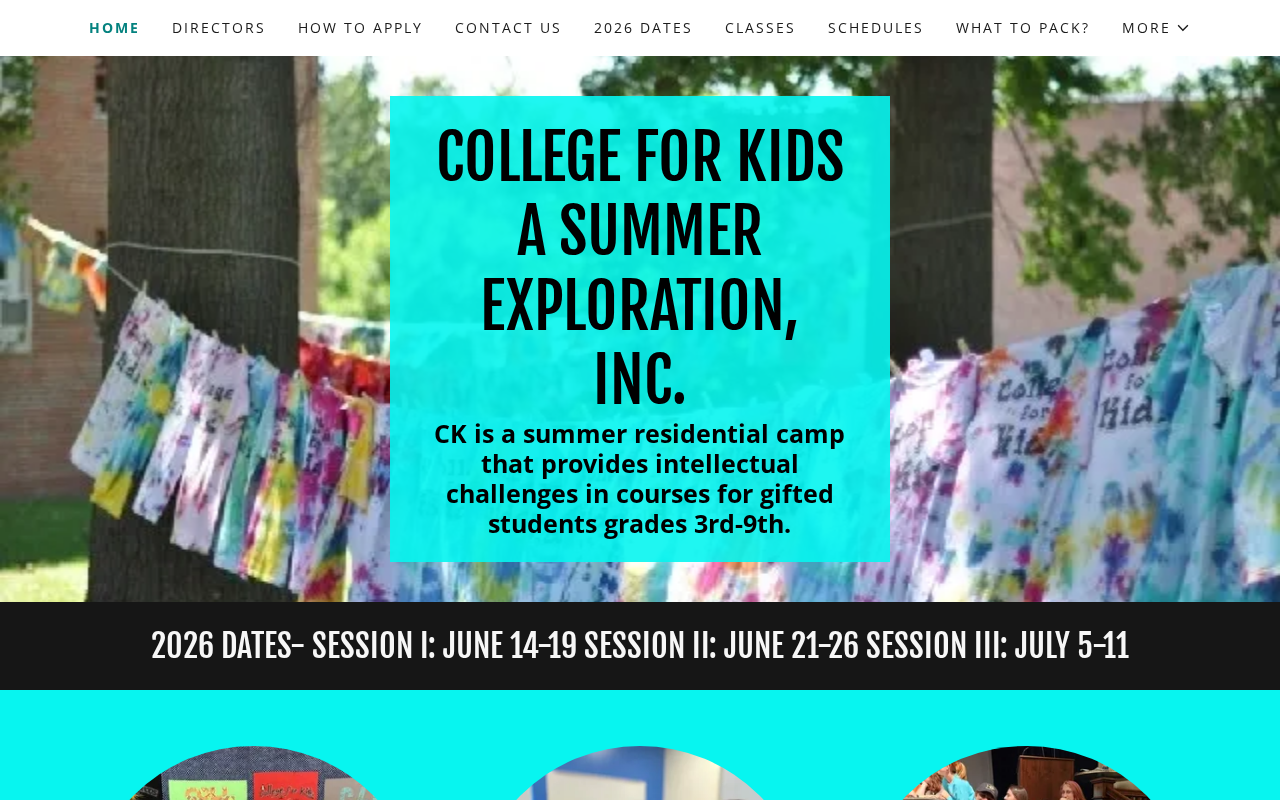Open the HOME navigation link
The height and width of the screenshot is (800, 1280).
click(114, 28)
